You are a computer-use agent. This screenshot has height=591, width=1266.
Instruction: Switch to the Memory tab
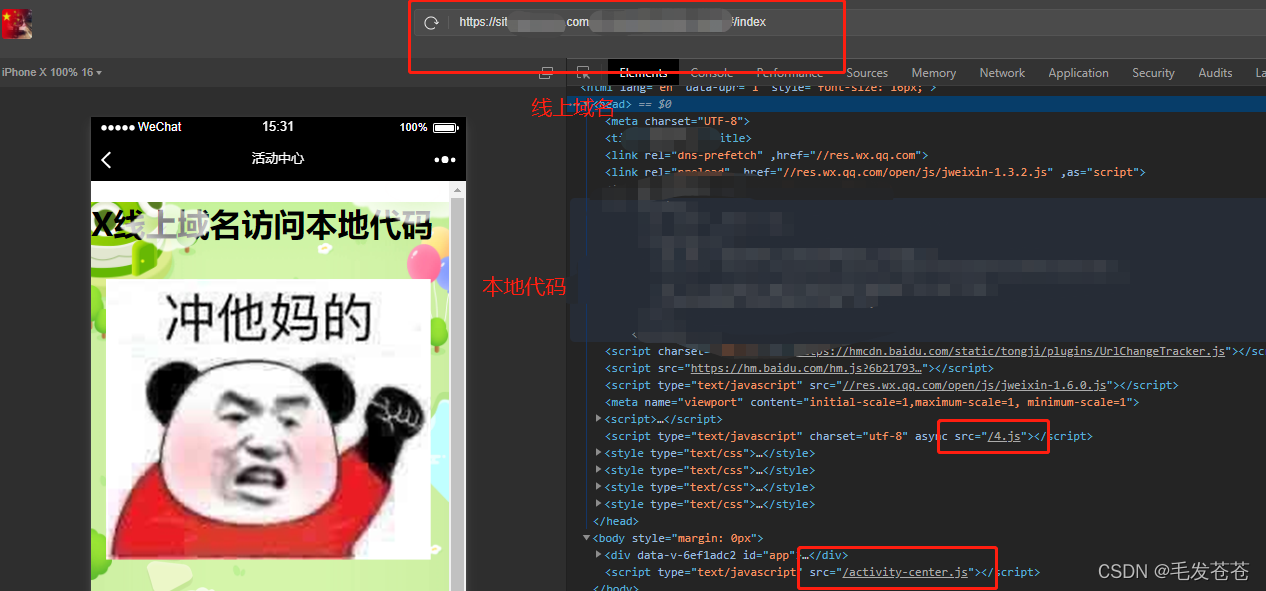[934, 73]
